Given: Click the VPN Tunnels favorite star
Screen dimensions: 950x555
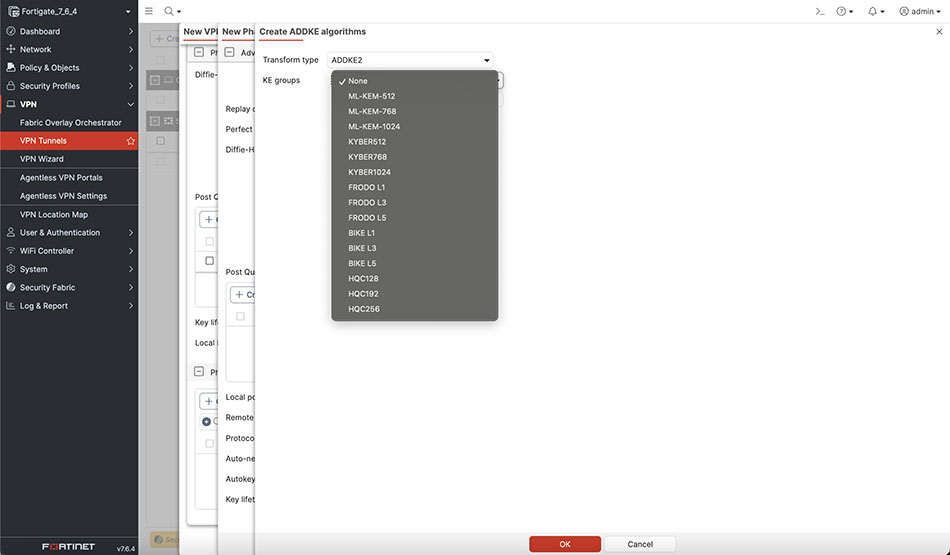Looking at the screenshot, I should [x=130, y=141].
